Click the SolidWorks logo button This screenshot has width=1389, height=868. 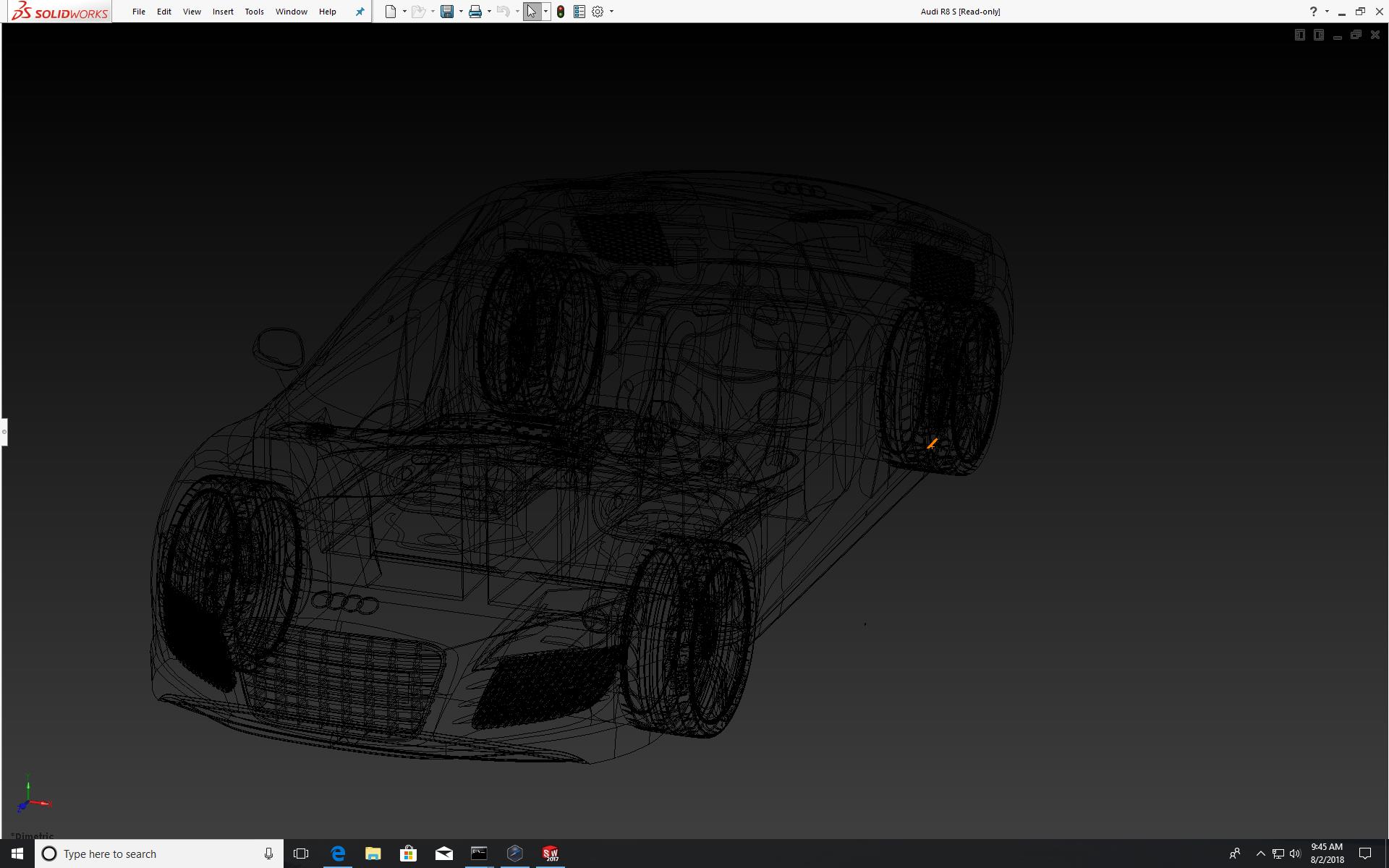(x=61, y=12)
